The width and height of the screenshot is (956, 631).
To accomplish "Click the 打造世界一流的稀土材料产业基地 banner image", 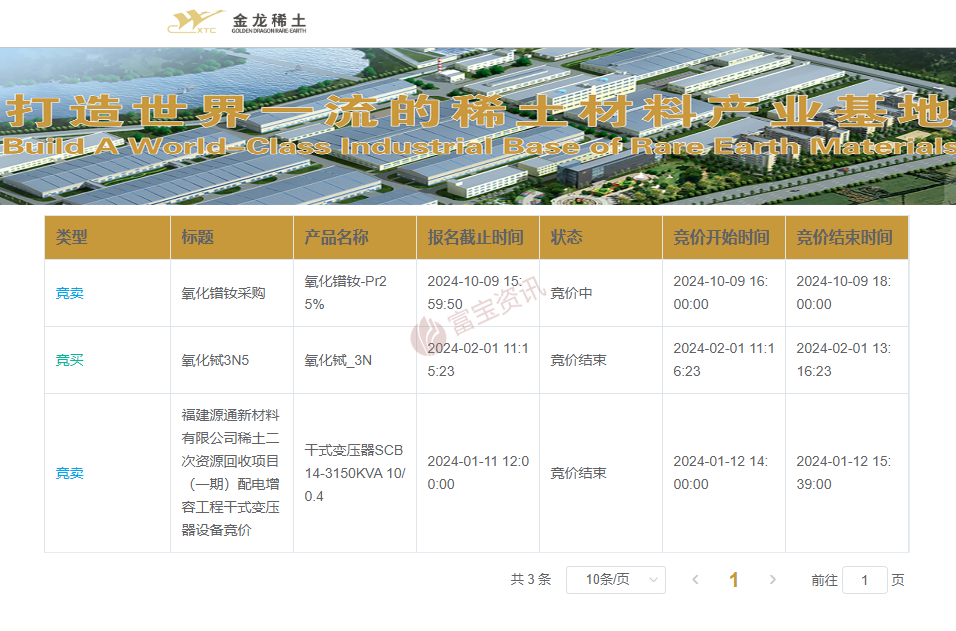I will pyautogui.click(x=478, y=126).
